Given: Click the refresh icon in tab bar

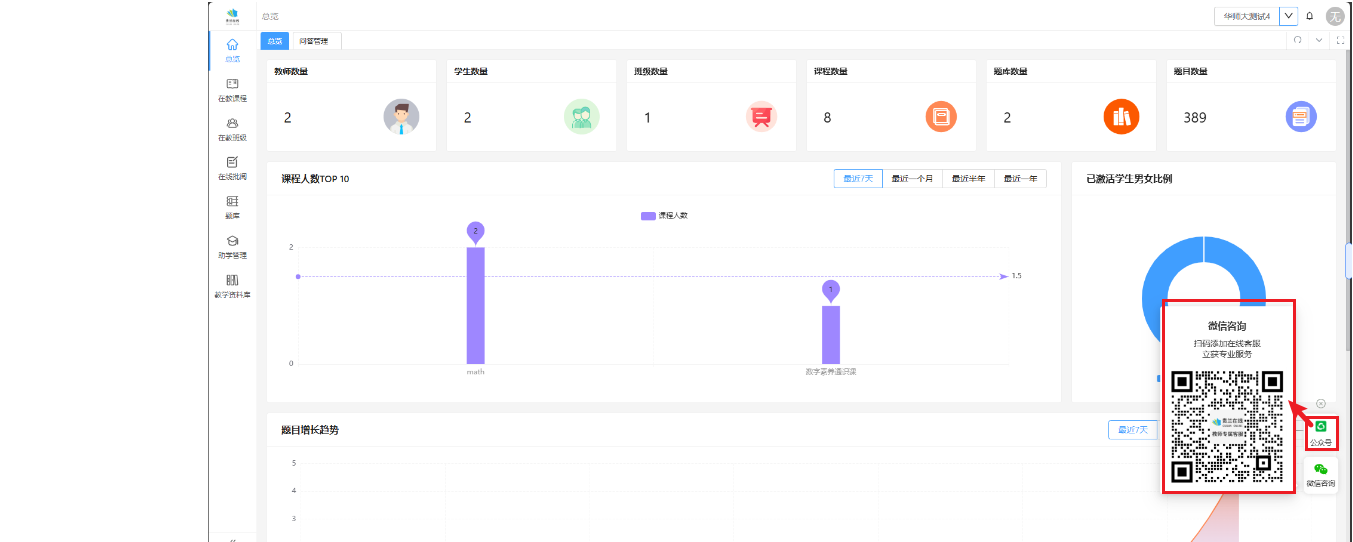Looking at the screenshot, I should pos(1298,41).
